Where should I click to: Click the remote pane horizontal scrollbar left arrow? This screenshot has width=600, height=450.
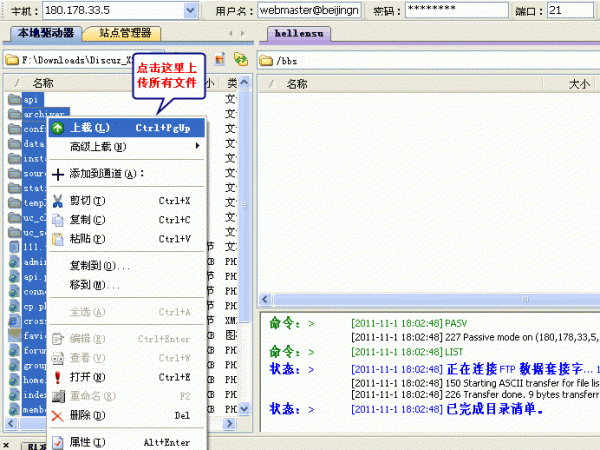pyautogui.click(x=266, y=299)
